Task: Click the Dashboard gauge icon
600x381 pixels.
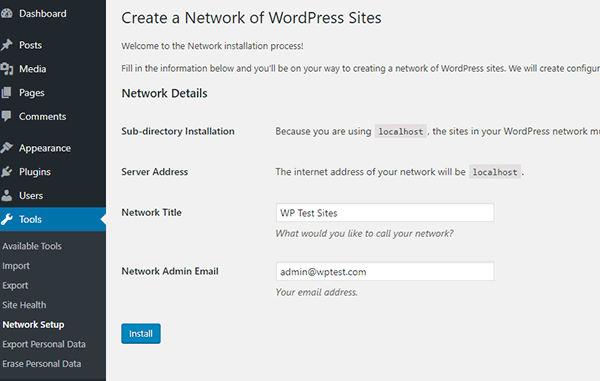Action: click(x=6, y=14)
